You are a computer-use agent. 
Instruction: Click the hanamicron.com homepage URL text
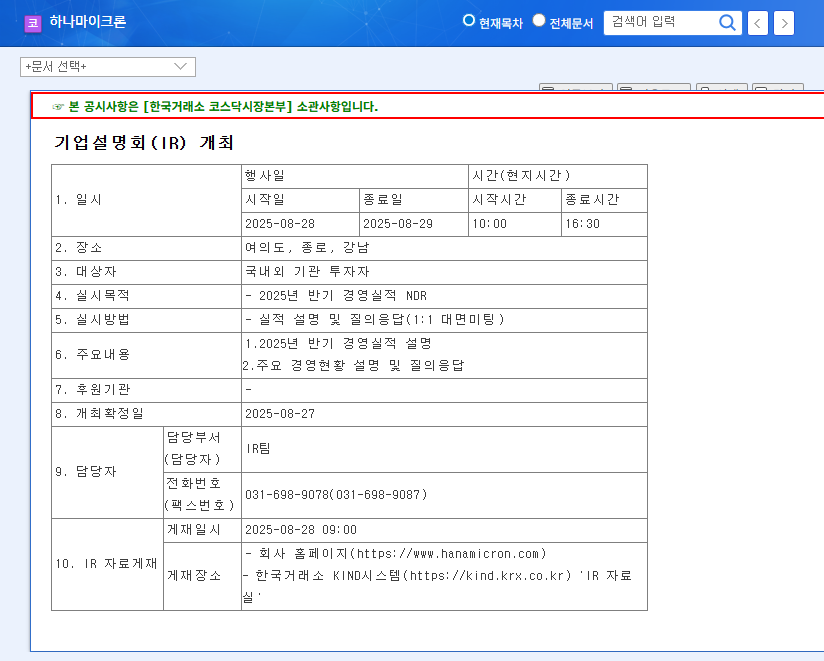coord(452,554)
